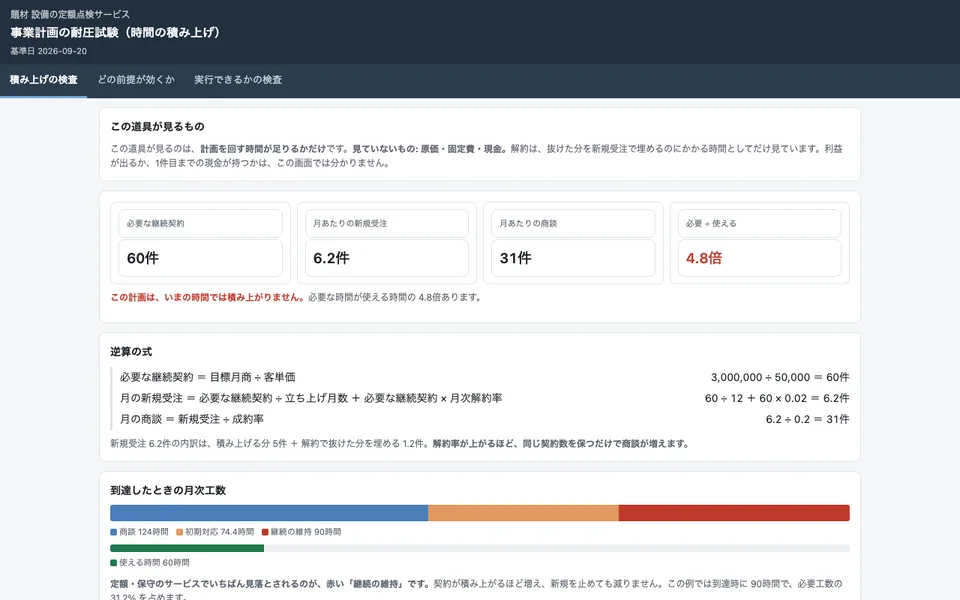Click the formula 月の商談 = 新規受注 ÷ 成約率
The height and width of the screenshot is (600, 960).
point(192,419)
